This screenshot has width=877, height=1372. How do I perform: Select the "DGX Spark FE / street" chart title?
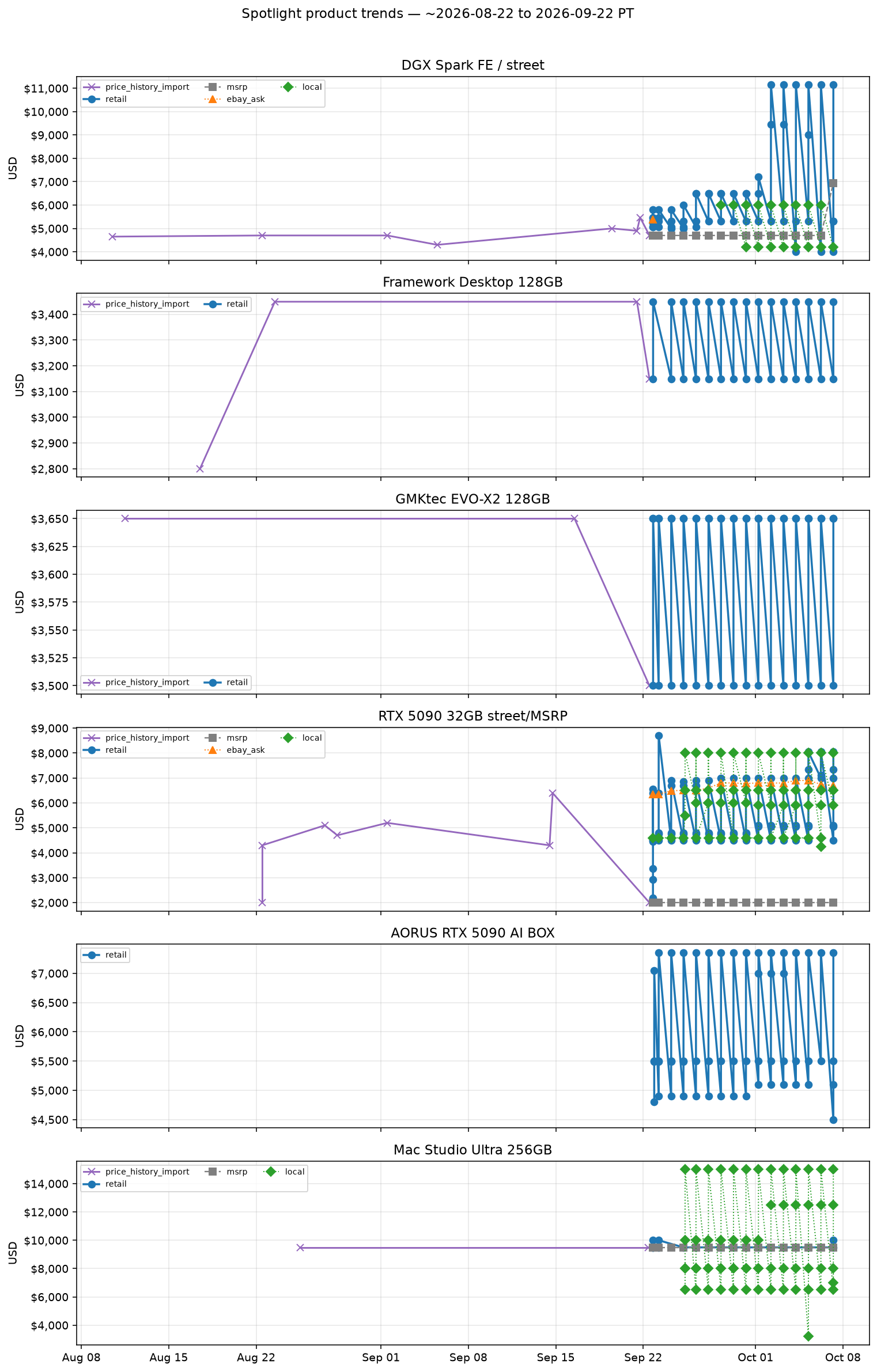pyautogui.click(x=472, y=65)
